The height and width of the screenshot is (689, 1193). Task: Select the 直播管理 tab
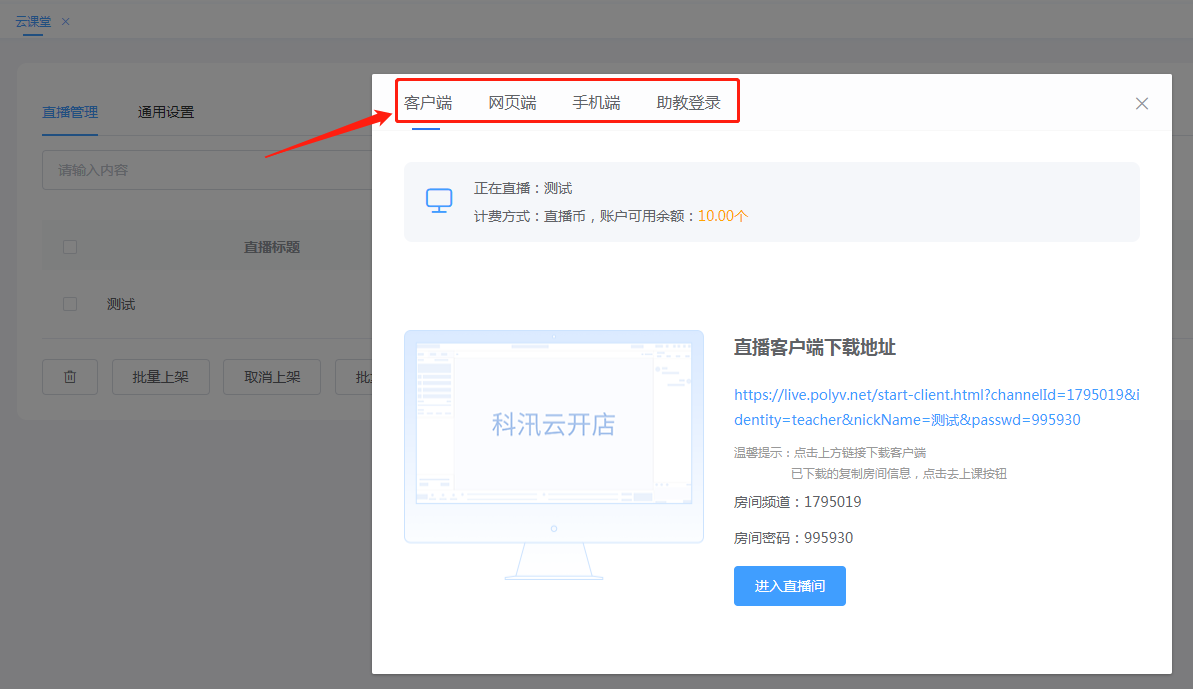[x=70, y=111]
